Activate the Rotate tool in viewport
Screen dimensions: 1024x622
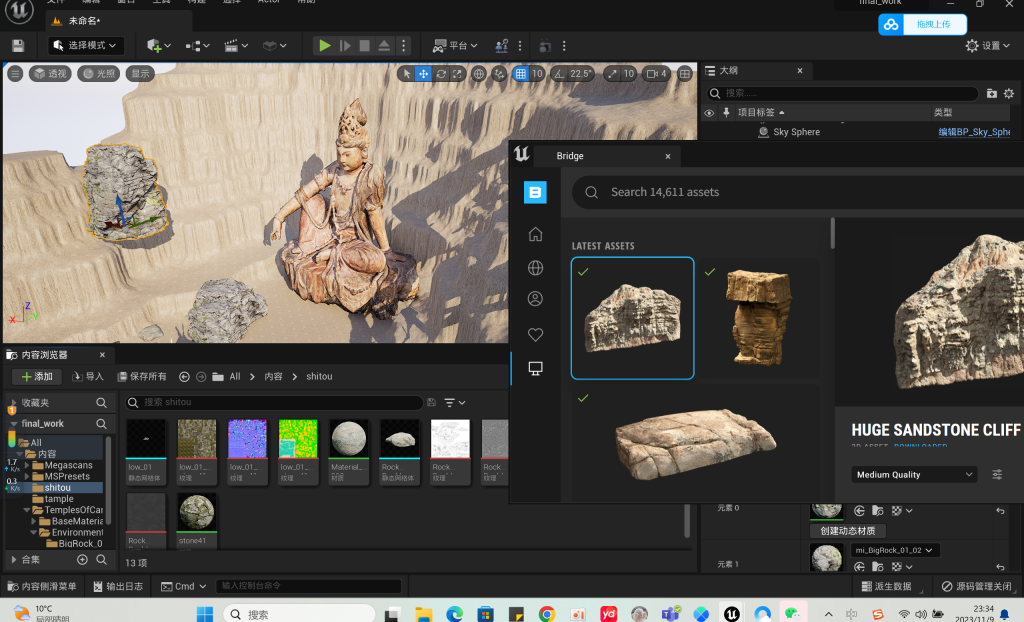(441, 74)
